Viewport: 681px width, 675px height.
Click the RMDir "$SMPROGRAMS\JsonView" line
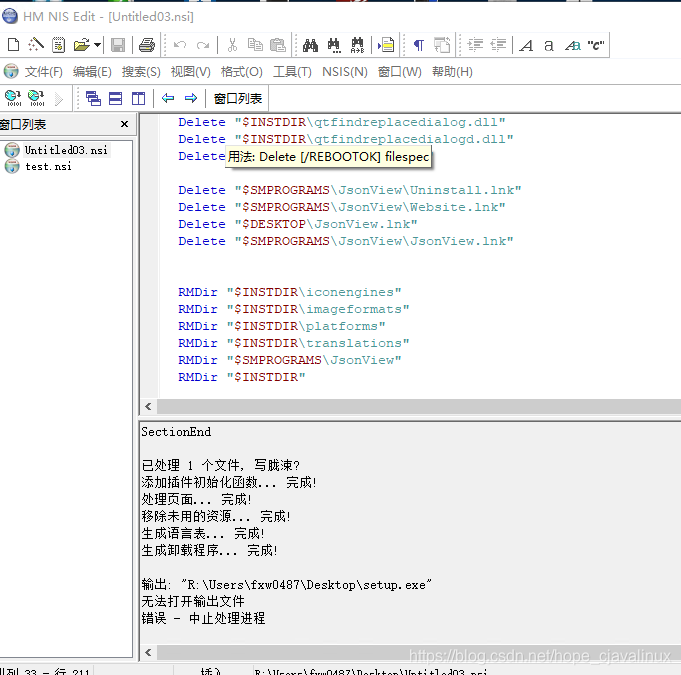(x=289, y=360)
